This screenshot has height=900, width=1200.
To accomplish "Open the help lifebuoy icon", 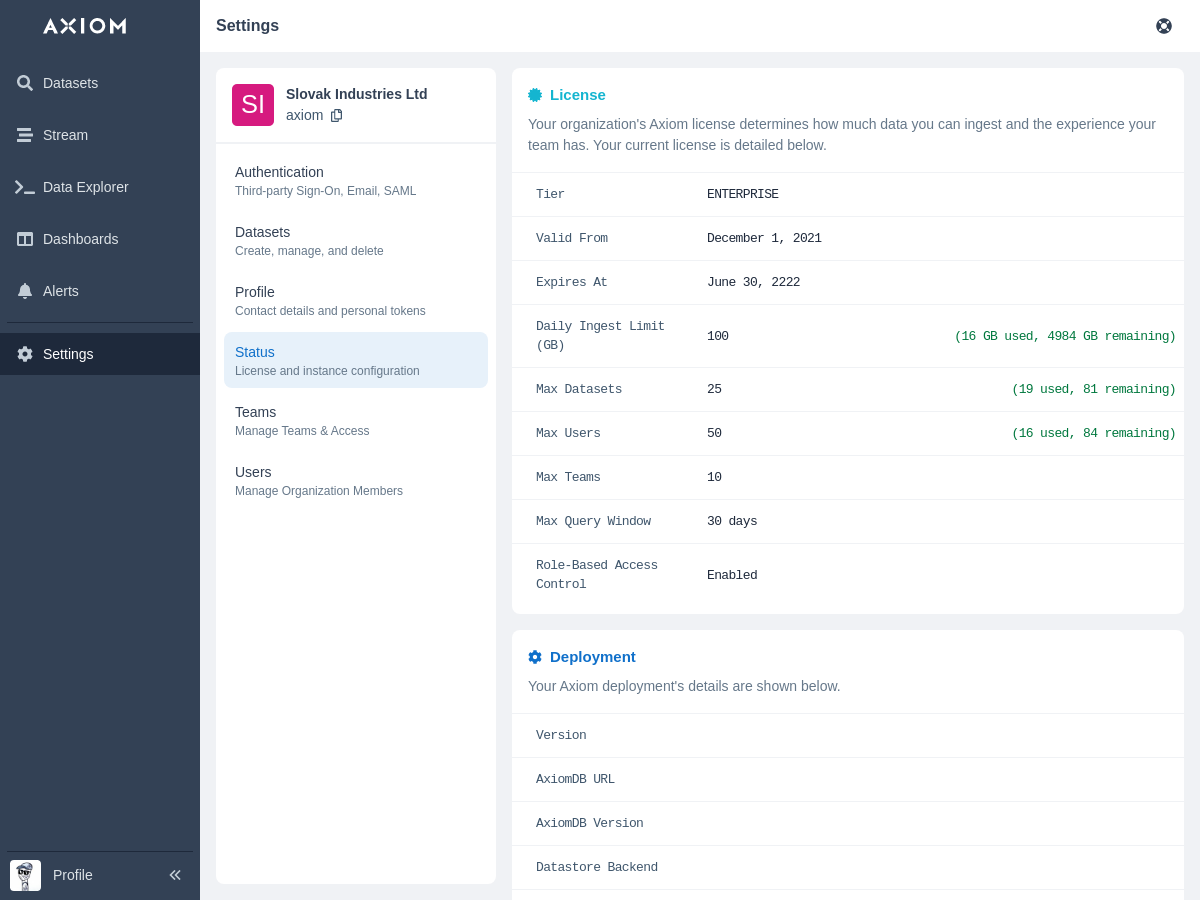I will [1164, 26].
